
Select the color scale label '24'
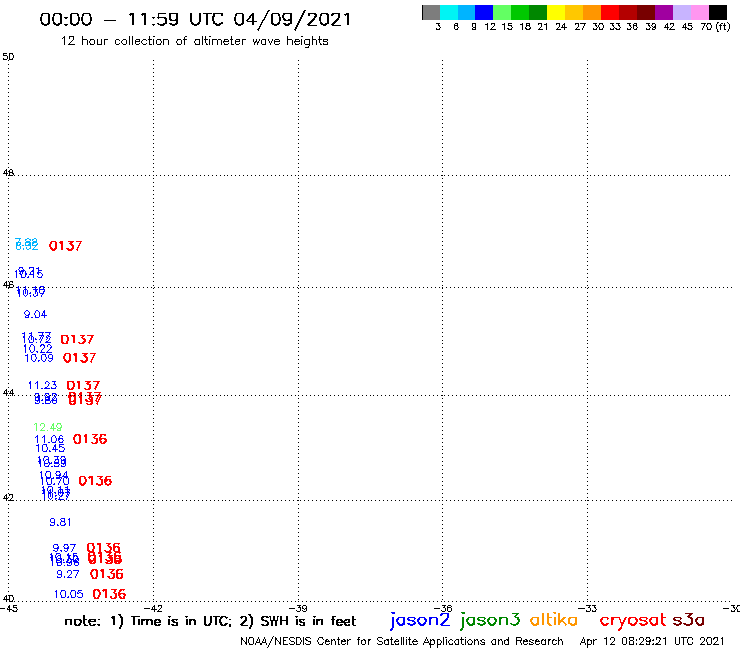561,26
